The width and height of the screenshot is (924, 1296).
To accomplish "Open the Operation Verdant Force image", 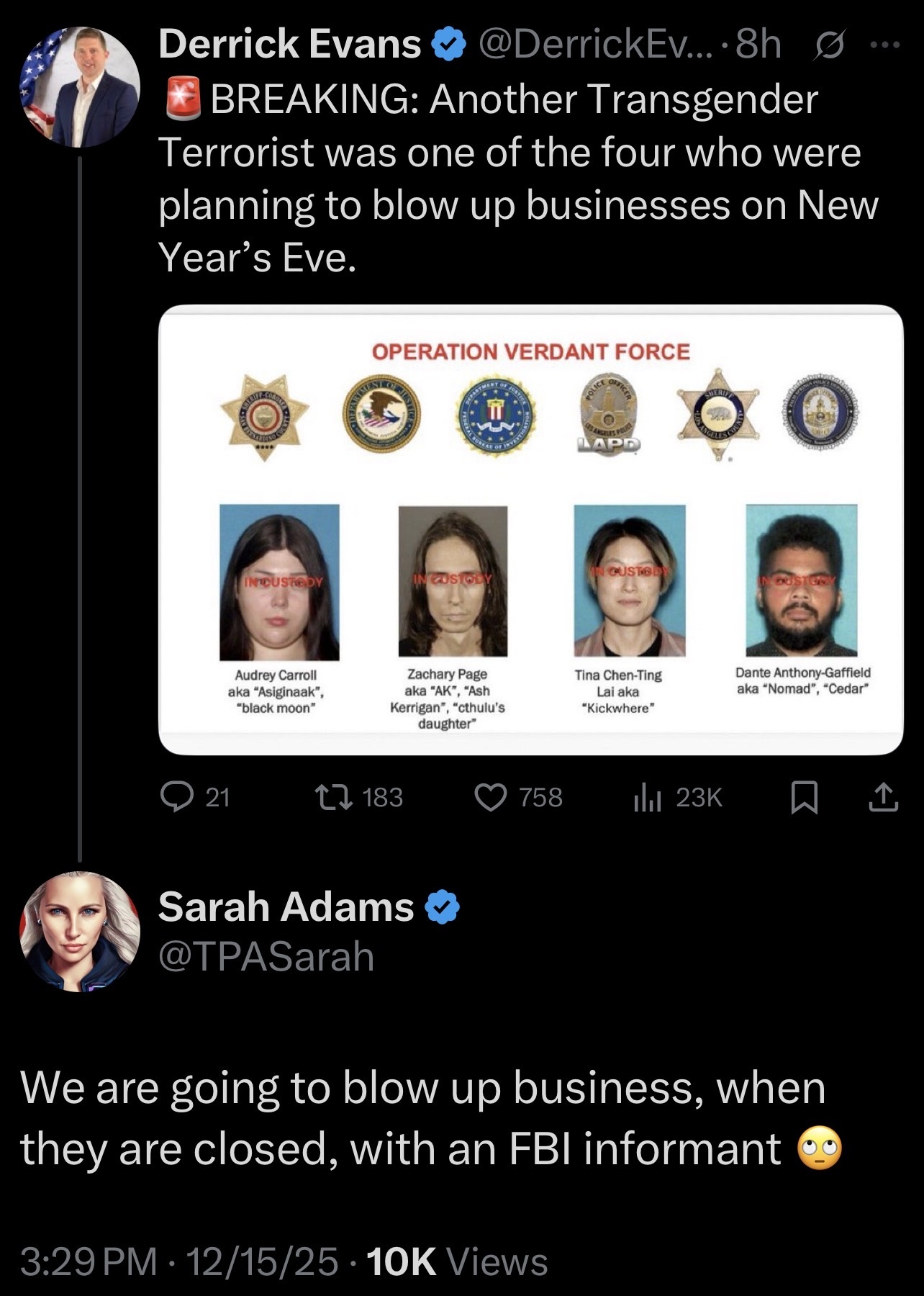I will point(530,529).
